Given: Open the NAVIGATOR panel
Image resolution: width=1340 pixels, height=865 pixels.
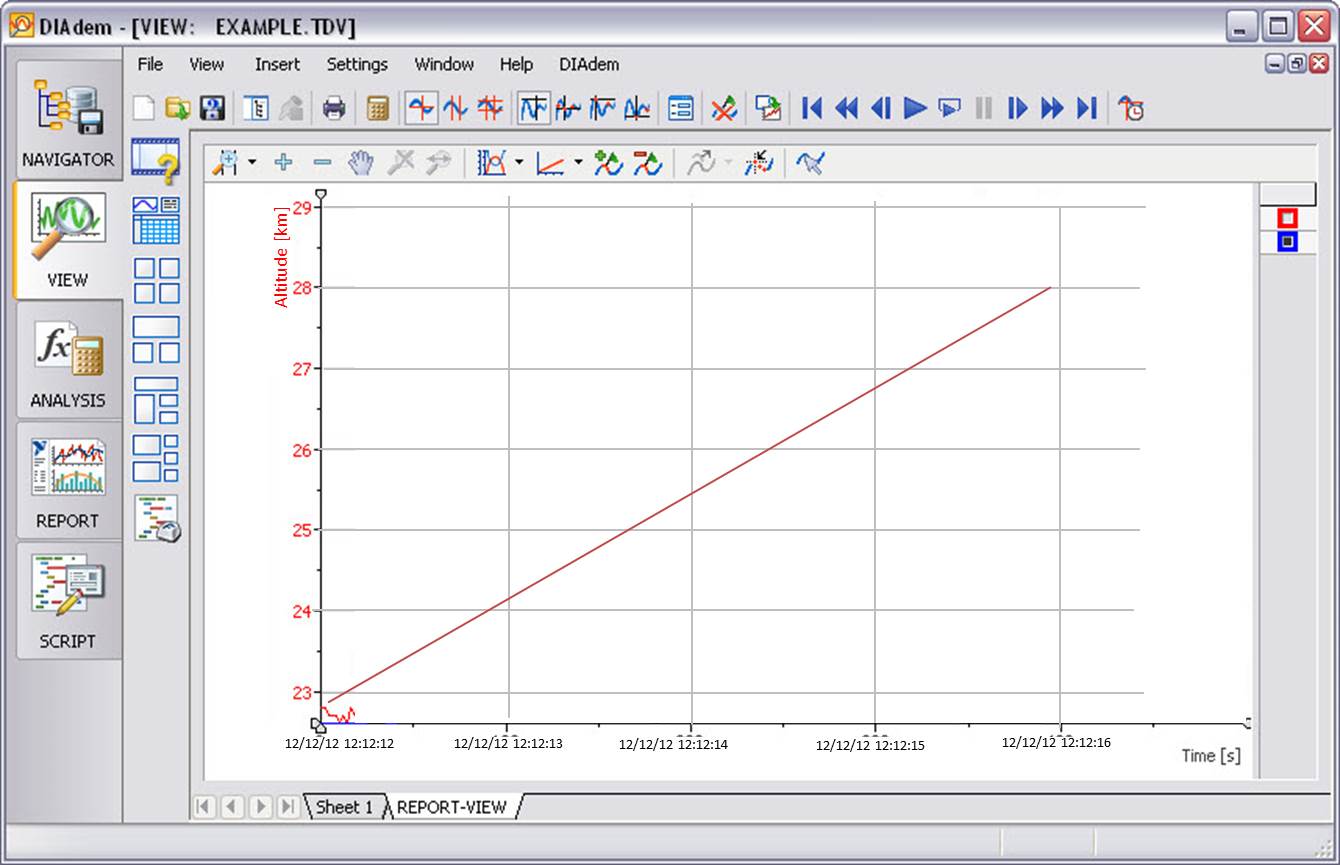Looking at the screenshot, I should click(68, 120).
